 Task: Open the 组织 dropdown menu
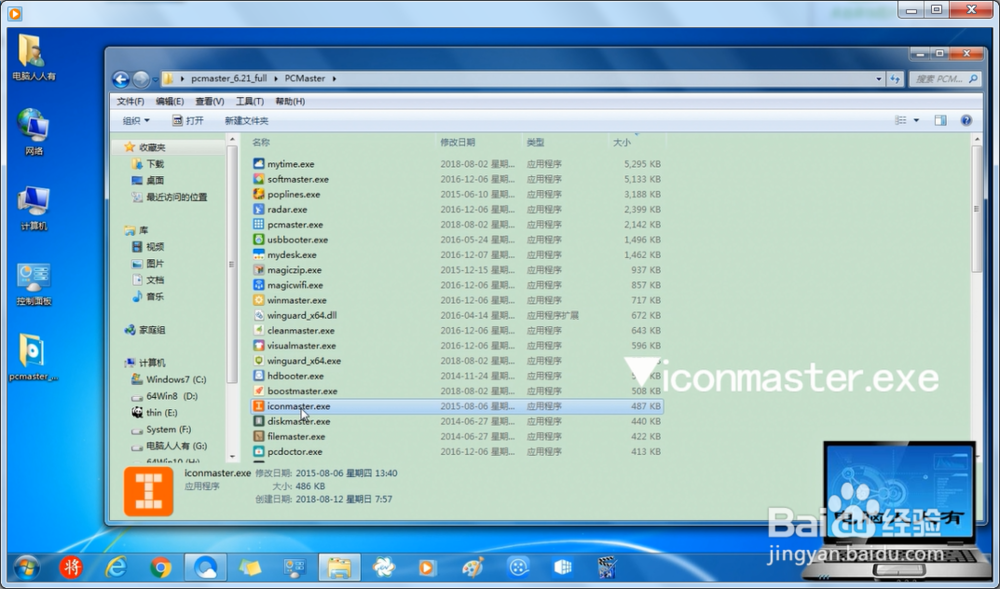(x=136, y=120)
